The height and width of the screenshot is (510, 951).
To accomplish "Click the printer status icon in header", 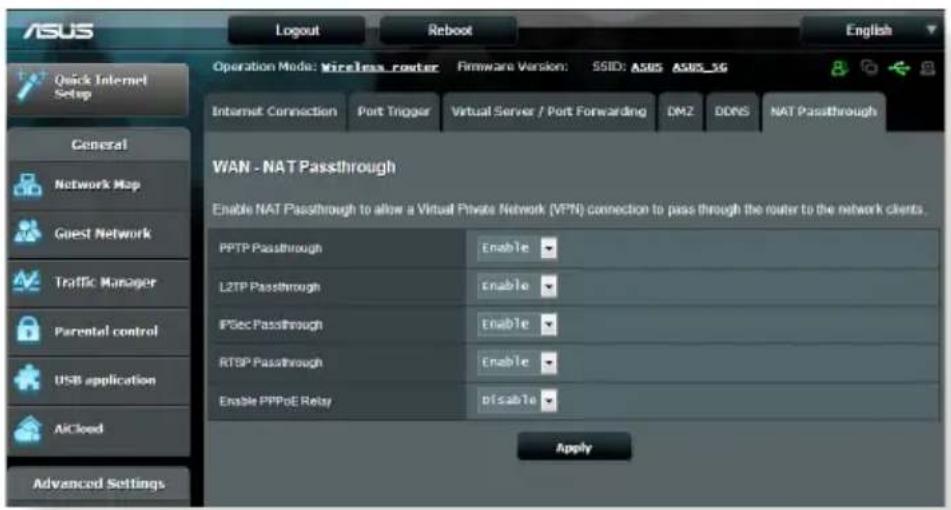I will coord(927,68).
